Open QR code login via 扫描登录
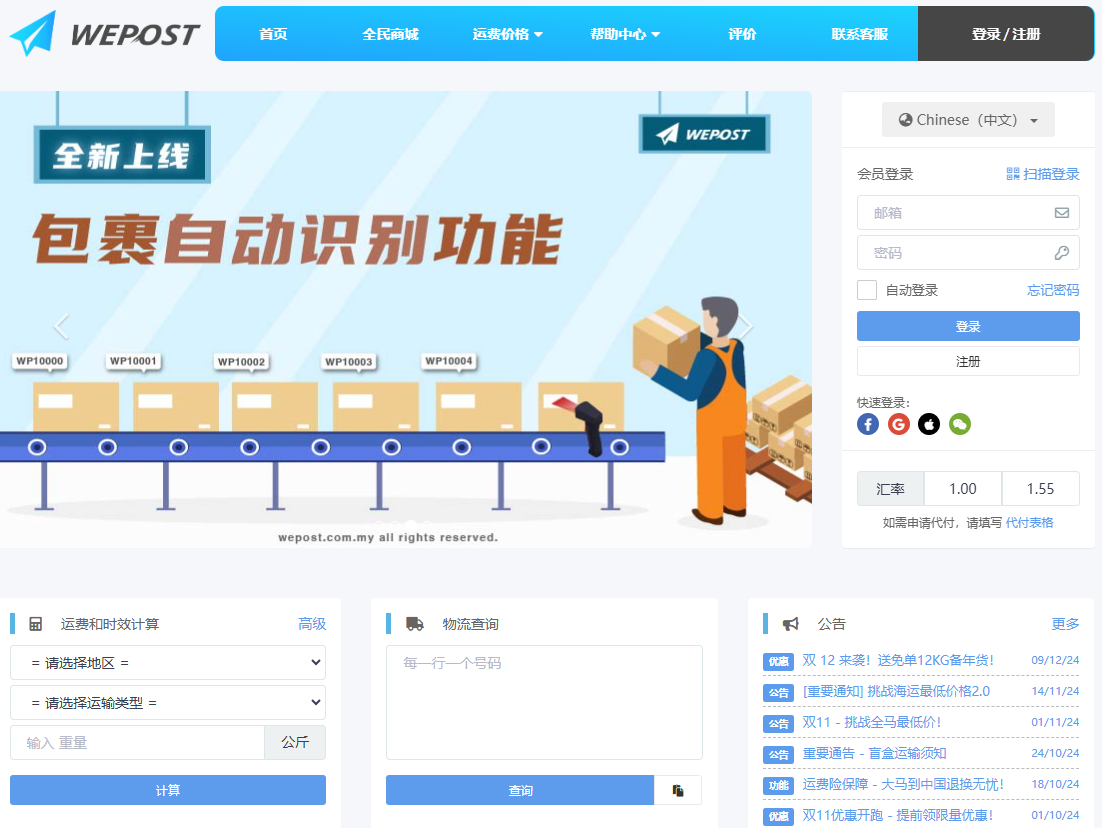Screen dimensions: 1102x828 (1043, 174)
